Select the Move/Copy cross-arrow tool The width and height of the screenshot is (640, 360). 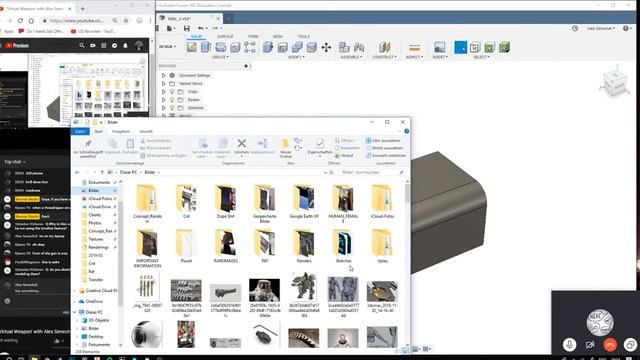click(326, 47)
